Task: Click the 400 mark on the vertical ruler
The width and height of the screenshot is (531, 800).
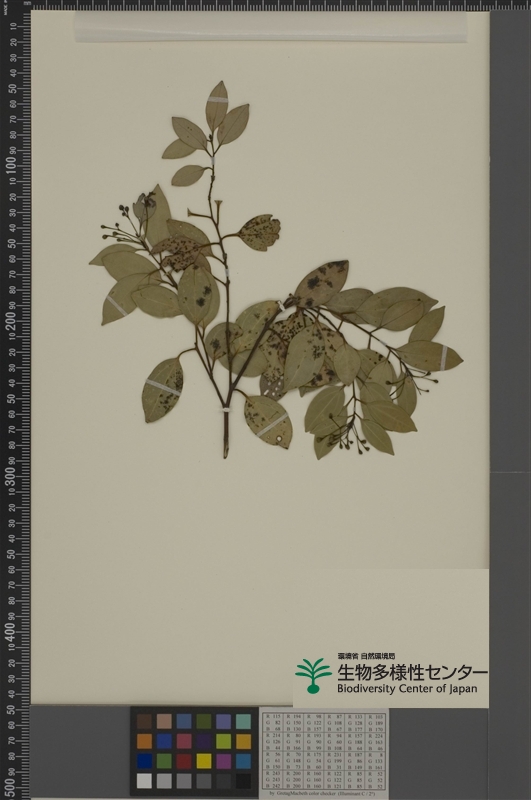Action: 11,634
